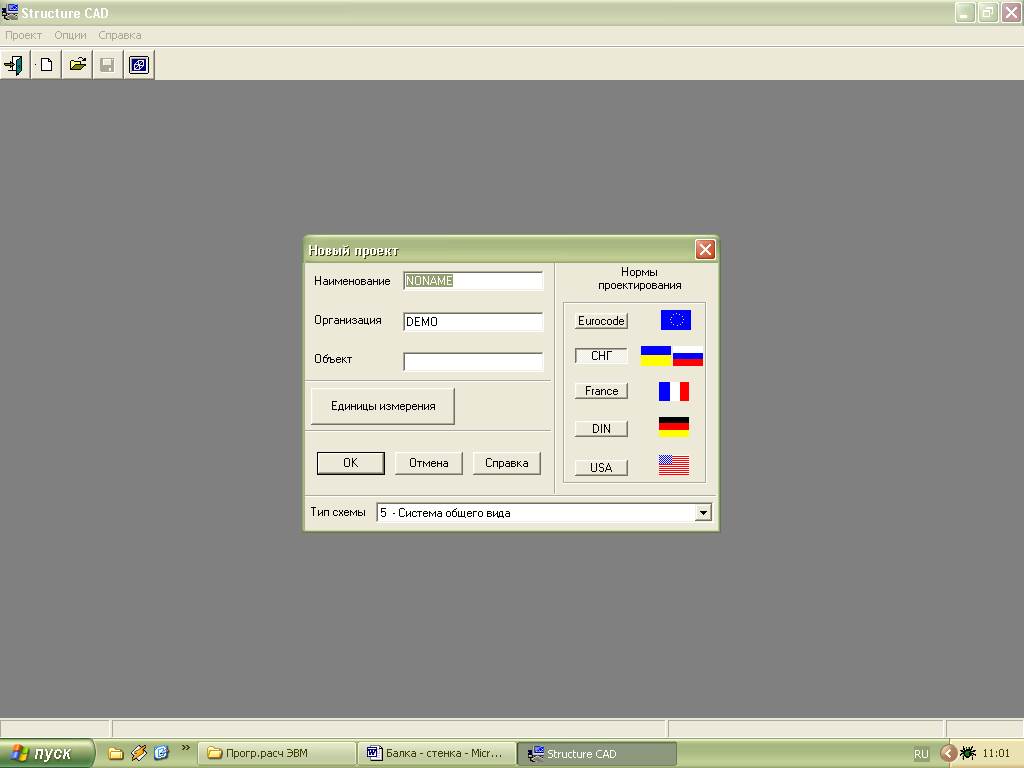The height and width of the screenshot is (768, 1024).
Task: Click the Ukrainian flag icon
Action: (656, 356)
